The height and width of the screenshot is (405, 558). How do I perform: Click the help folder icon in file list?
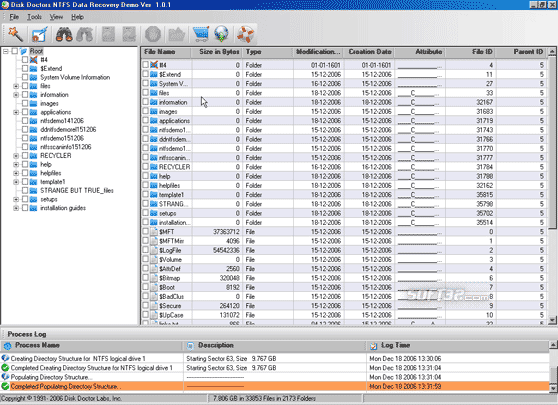point(154,176)
